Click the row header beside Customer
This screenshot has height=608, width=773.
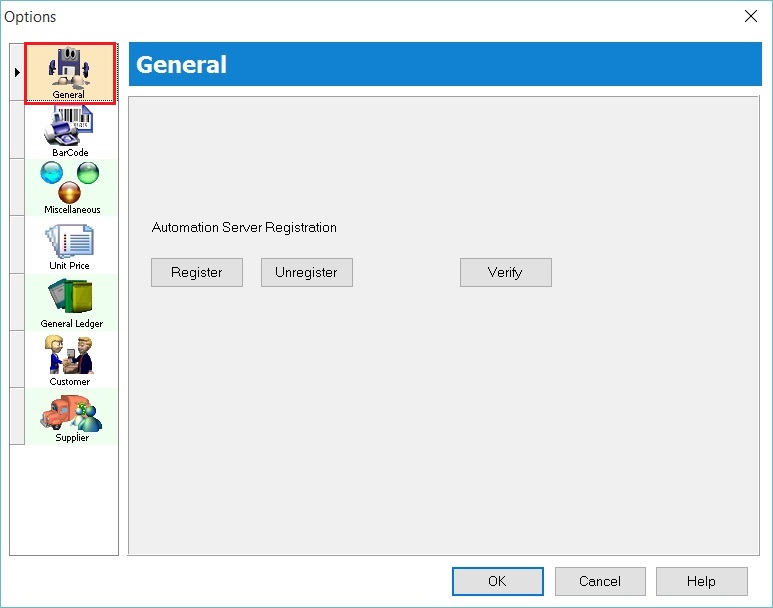click(x=17, y=359)
